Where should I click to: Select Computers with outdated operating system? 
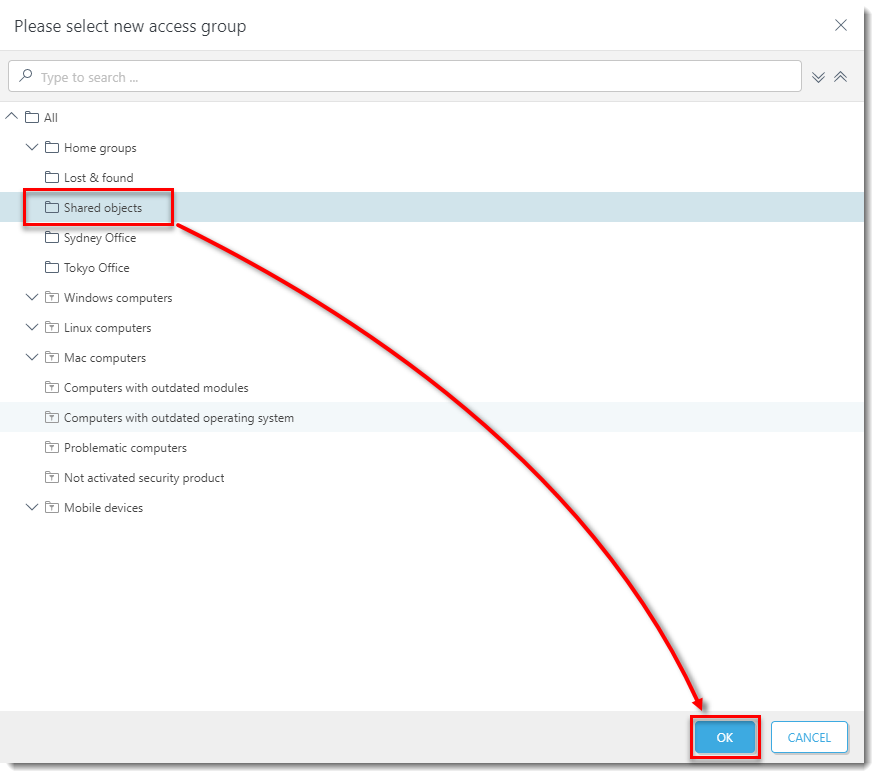[178, 418]
